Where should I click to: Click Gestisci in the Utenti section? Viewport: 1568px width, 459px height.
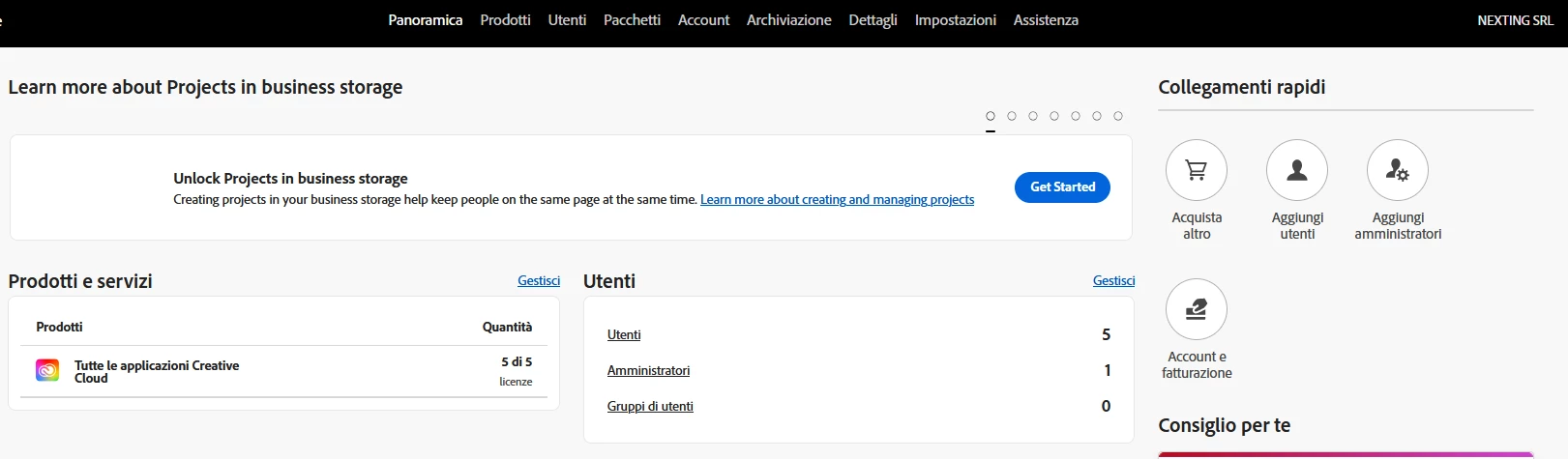1113,281
